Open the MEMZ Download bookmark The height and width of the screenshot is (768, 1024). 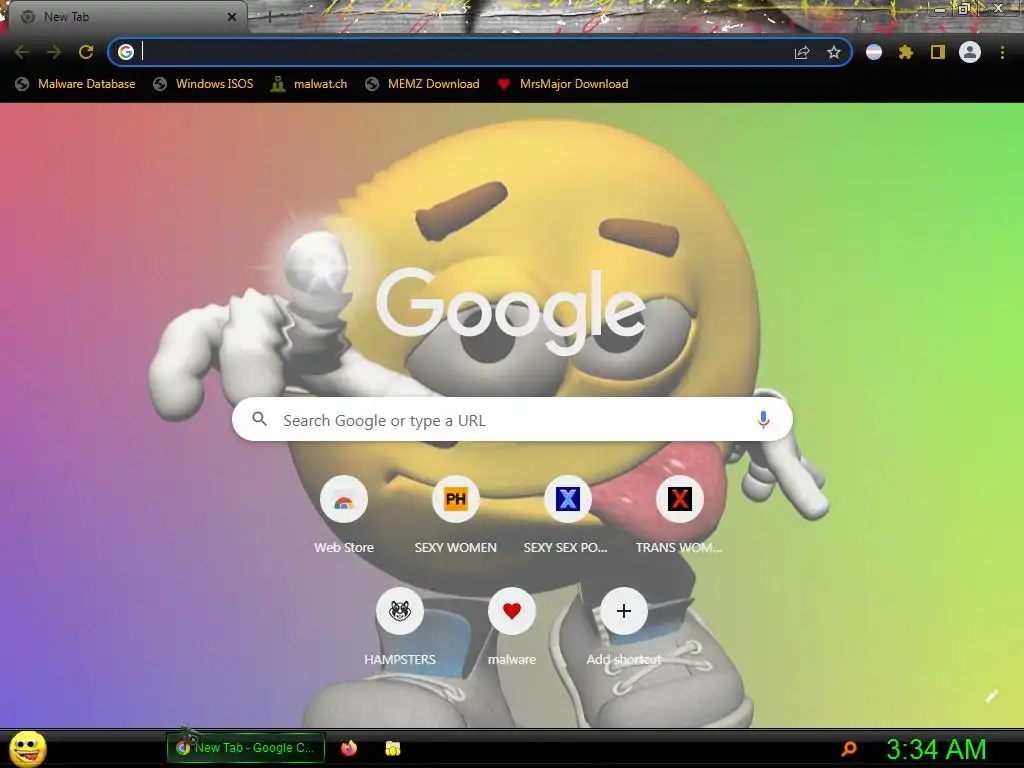(423, 84)
